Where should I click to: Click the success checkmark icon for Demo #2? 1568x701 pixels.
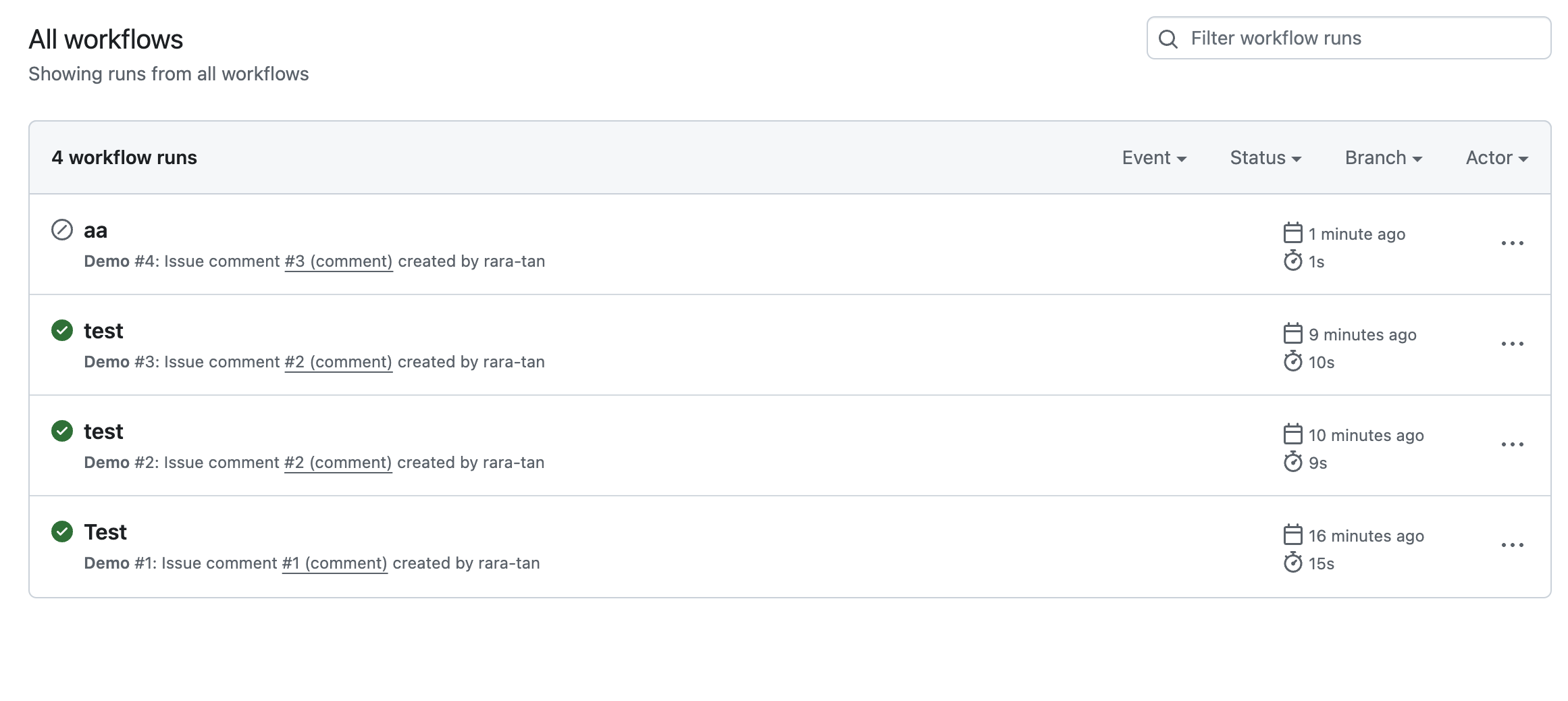point(62,432)
